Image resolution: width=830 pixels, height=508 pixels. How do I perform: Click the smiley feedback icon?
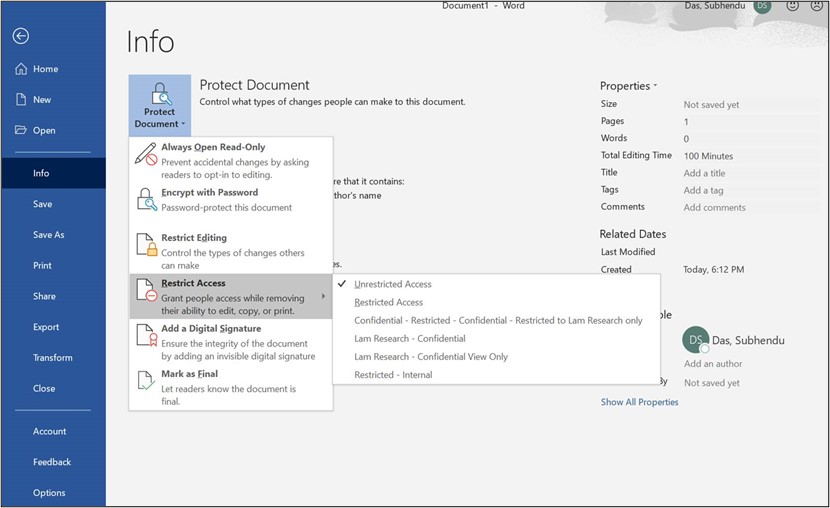coord(792,6)
